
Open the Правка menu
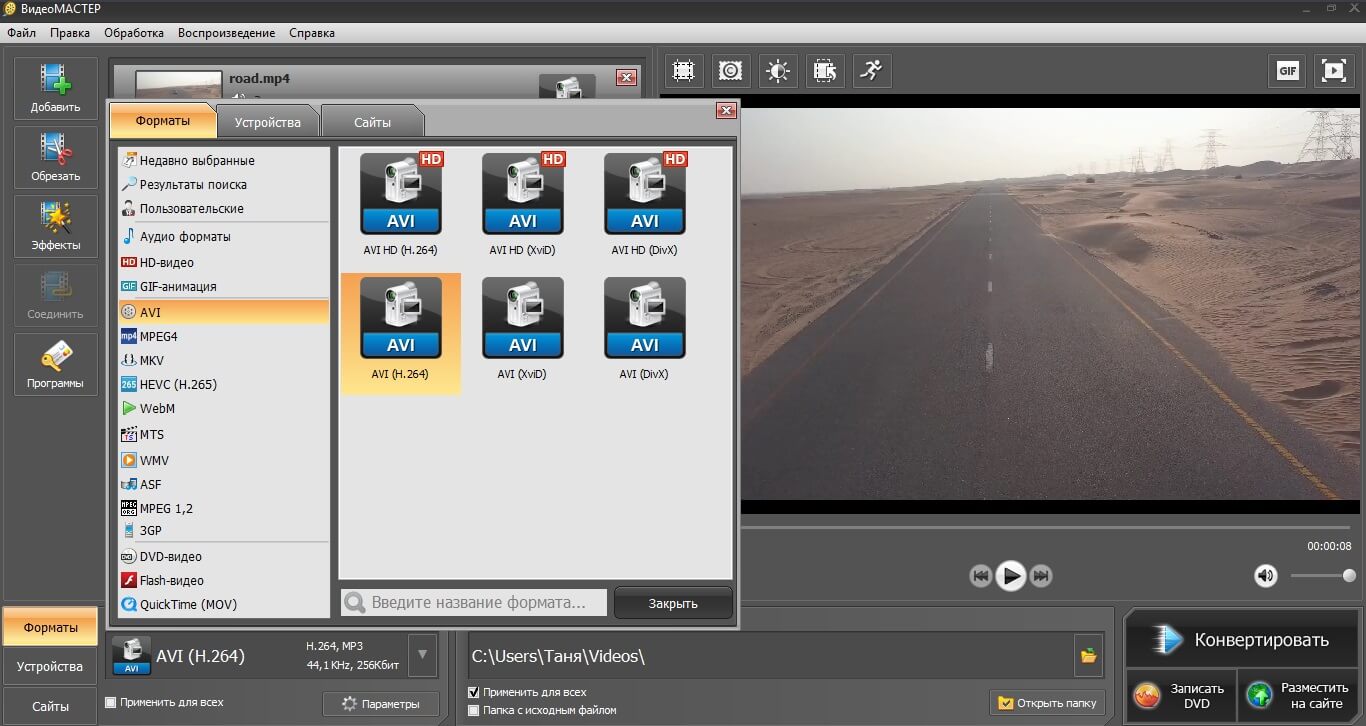tap(70, 33)
